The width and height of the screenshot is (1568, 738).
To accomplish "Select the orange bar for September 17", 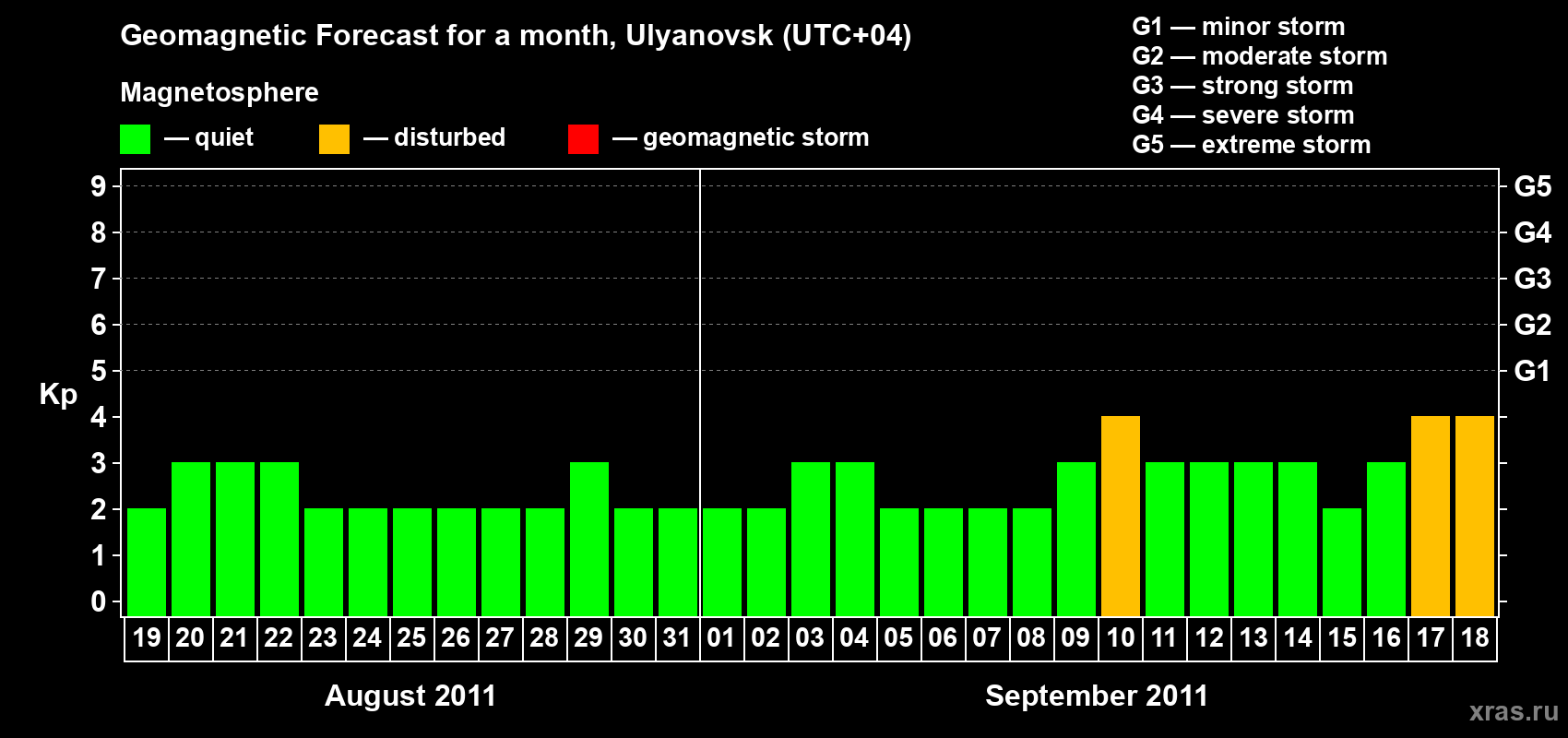I will pyautogui.click(x=1431, y=516).
